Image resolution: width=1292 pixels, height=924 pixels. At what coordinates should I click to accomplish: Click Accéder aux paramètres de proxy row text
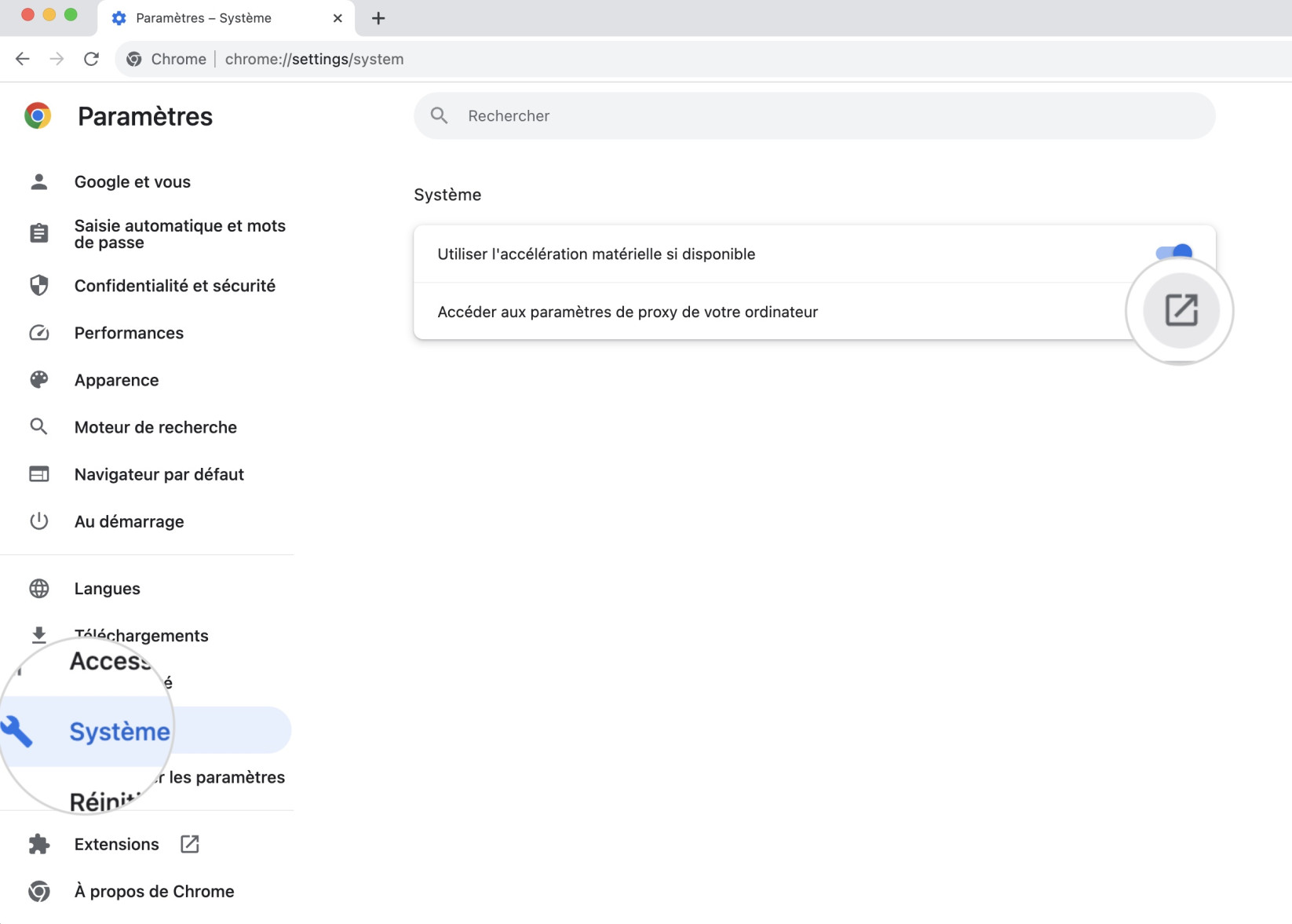[x=627, y=312]
